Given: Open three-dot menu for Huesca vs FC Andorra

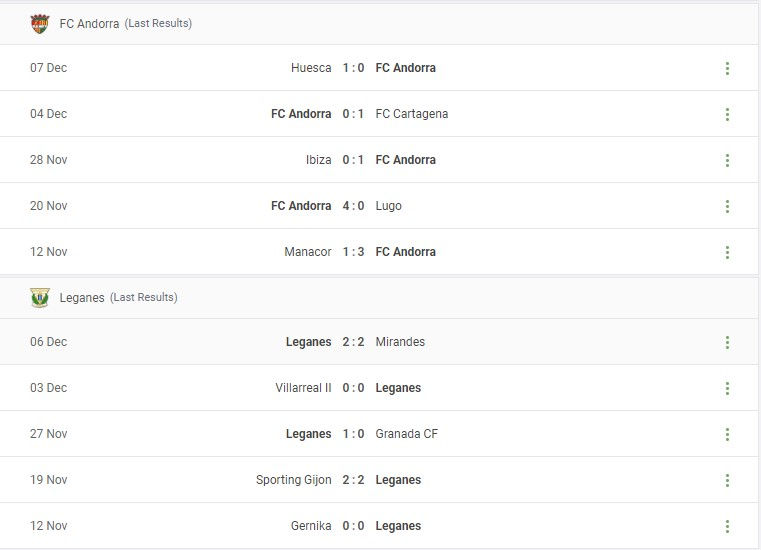Looking at the screenshot, I should (x=727, y=68).
